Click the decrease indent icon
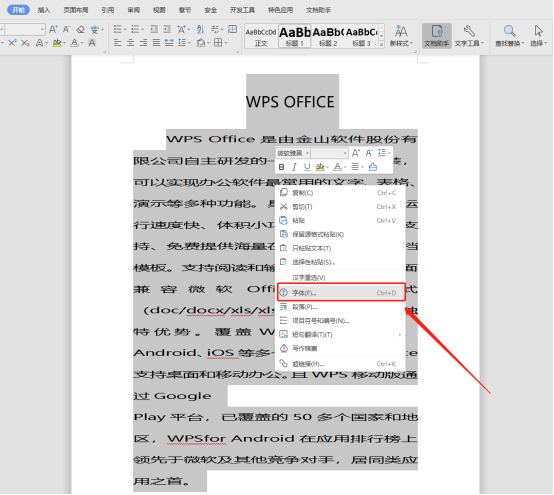 coord(154,29)
